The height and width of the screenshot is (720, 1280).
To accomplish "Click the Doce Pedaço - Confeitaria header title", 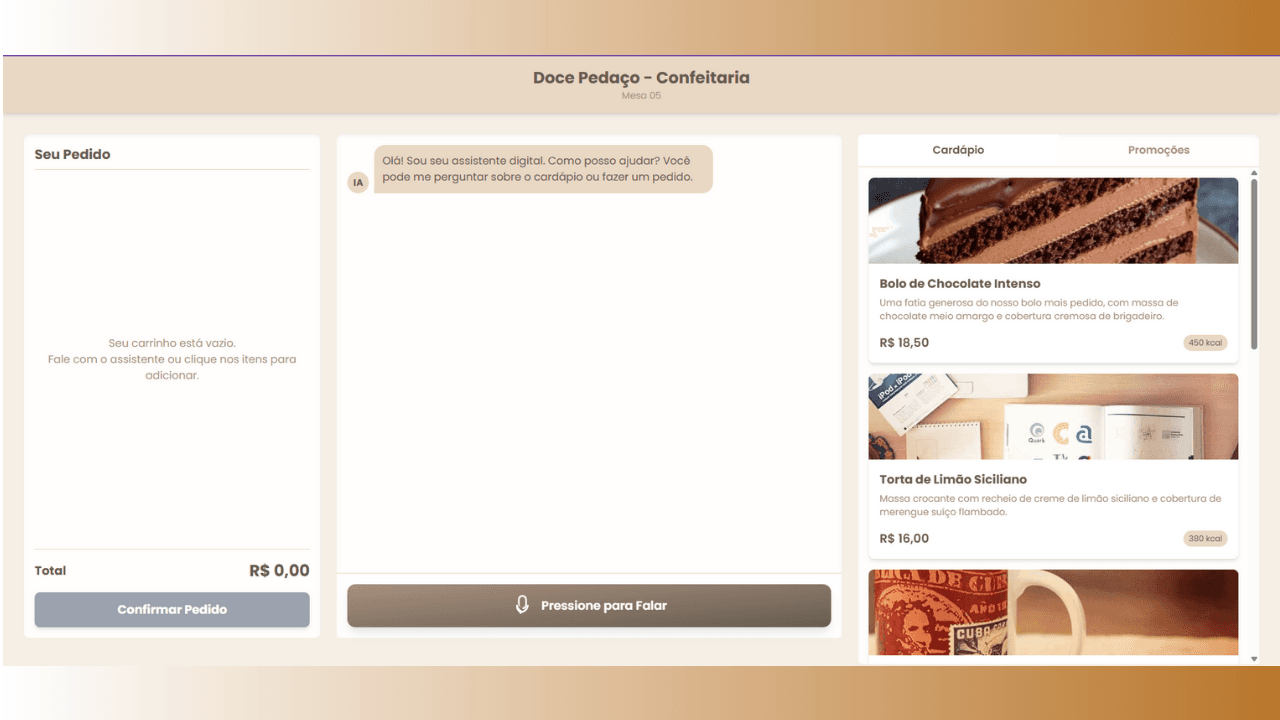I will click(641, 78).
